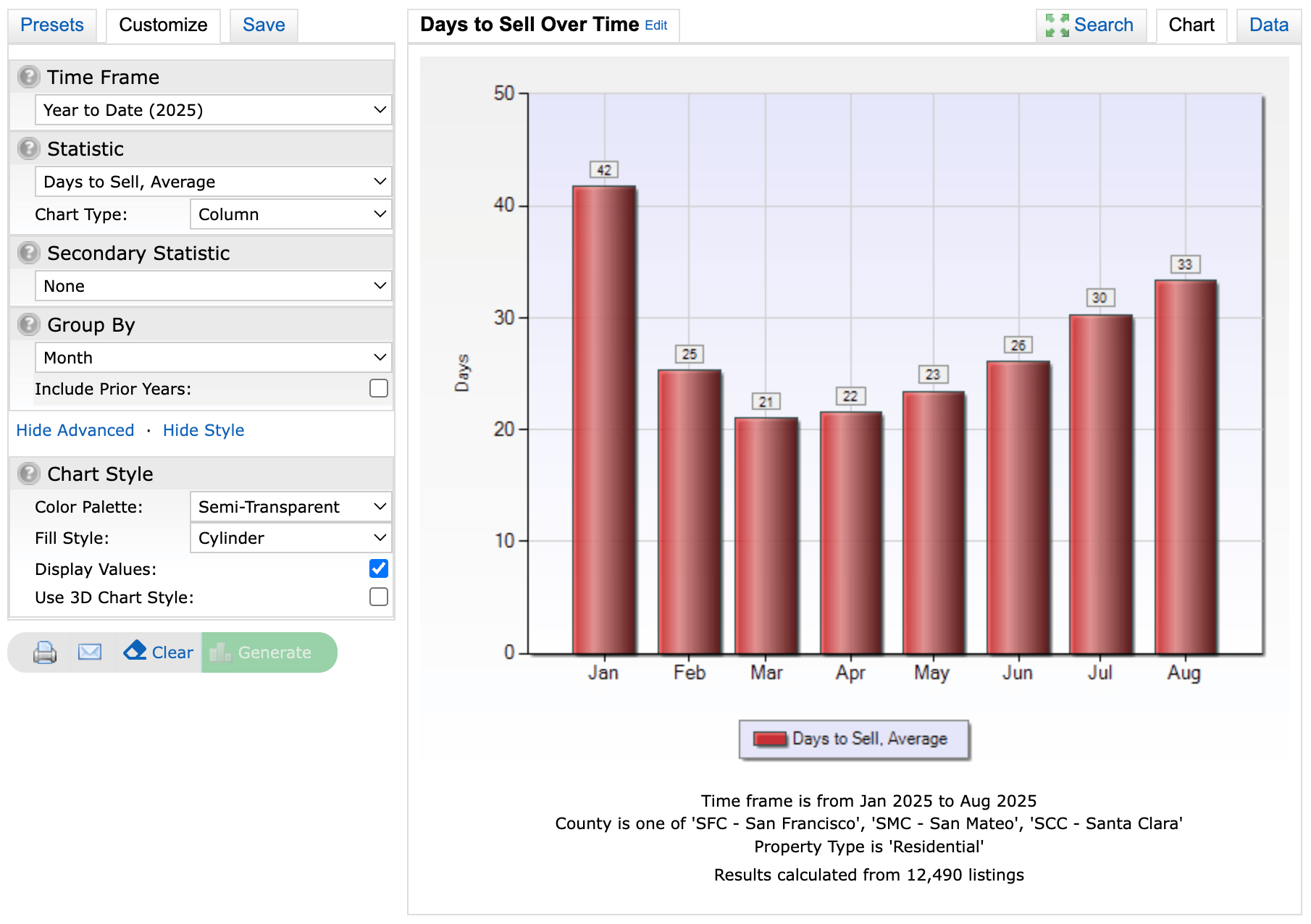Click the Group By help icon
Viewport: 1311px width, 924px height.
click(28, 324)
